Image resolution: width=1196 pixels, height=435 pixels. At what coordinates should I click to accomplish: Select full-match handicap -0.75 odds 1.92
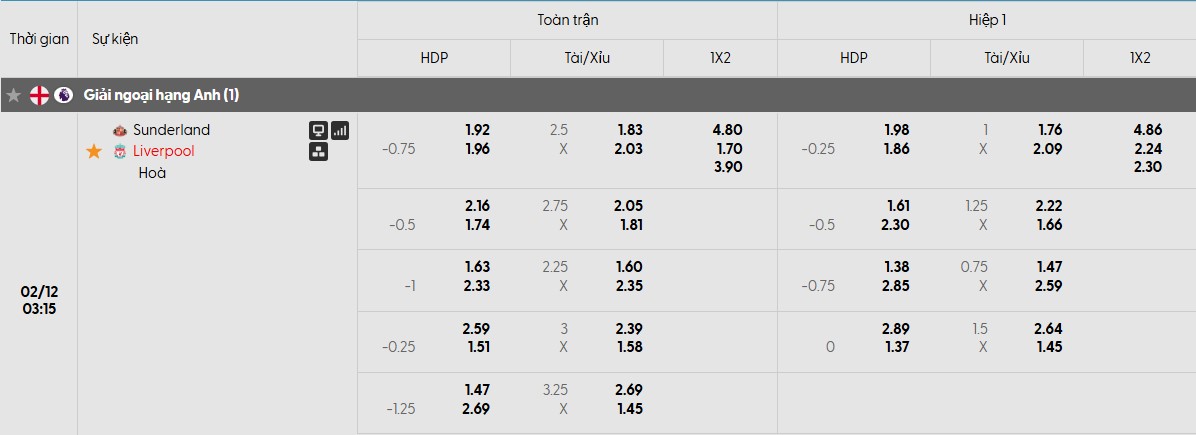point(477,130)
